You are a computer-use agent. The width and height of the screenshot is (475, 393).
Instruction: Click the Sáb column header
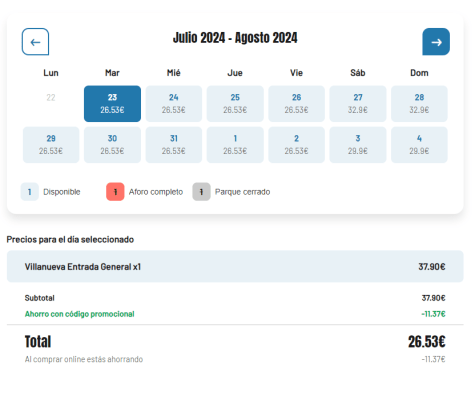[x=358, y=73]
